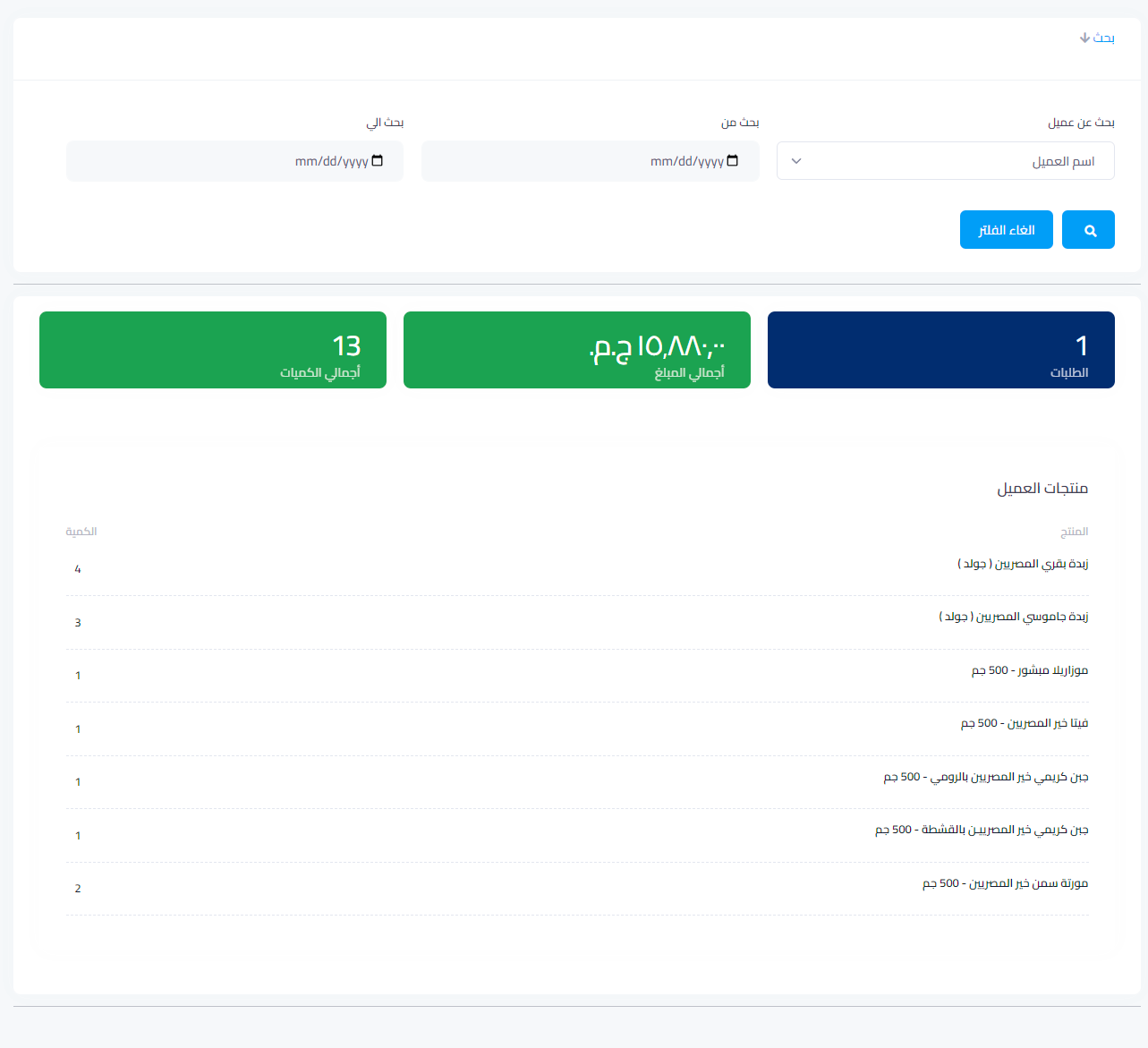Screen dimensions: 1148x1048
Task: Click the أجمالي المبلغ green card
Action: point(577,350)
